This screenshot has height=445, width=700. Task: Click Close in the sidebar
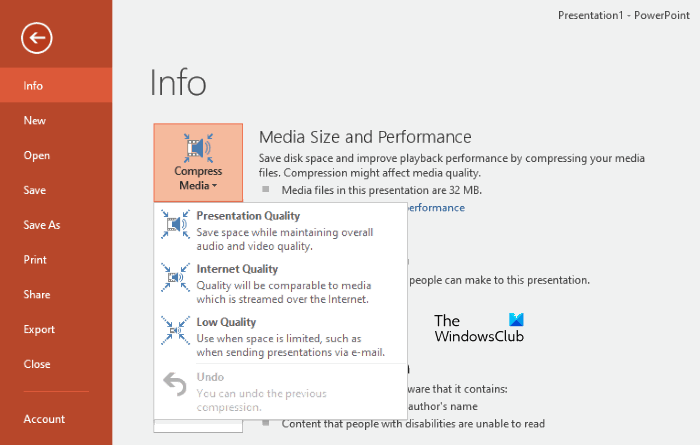[37, 364]
